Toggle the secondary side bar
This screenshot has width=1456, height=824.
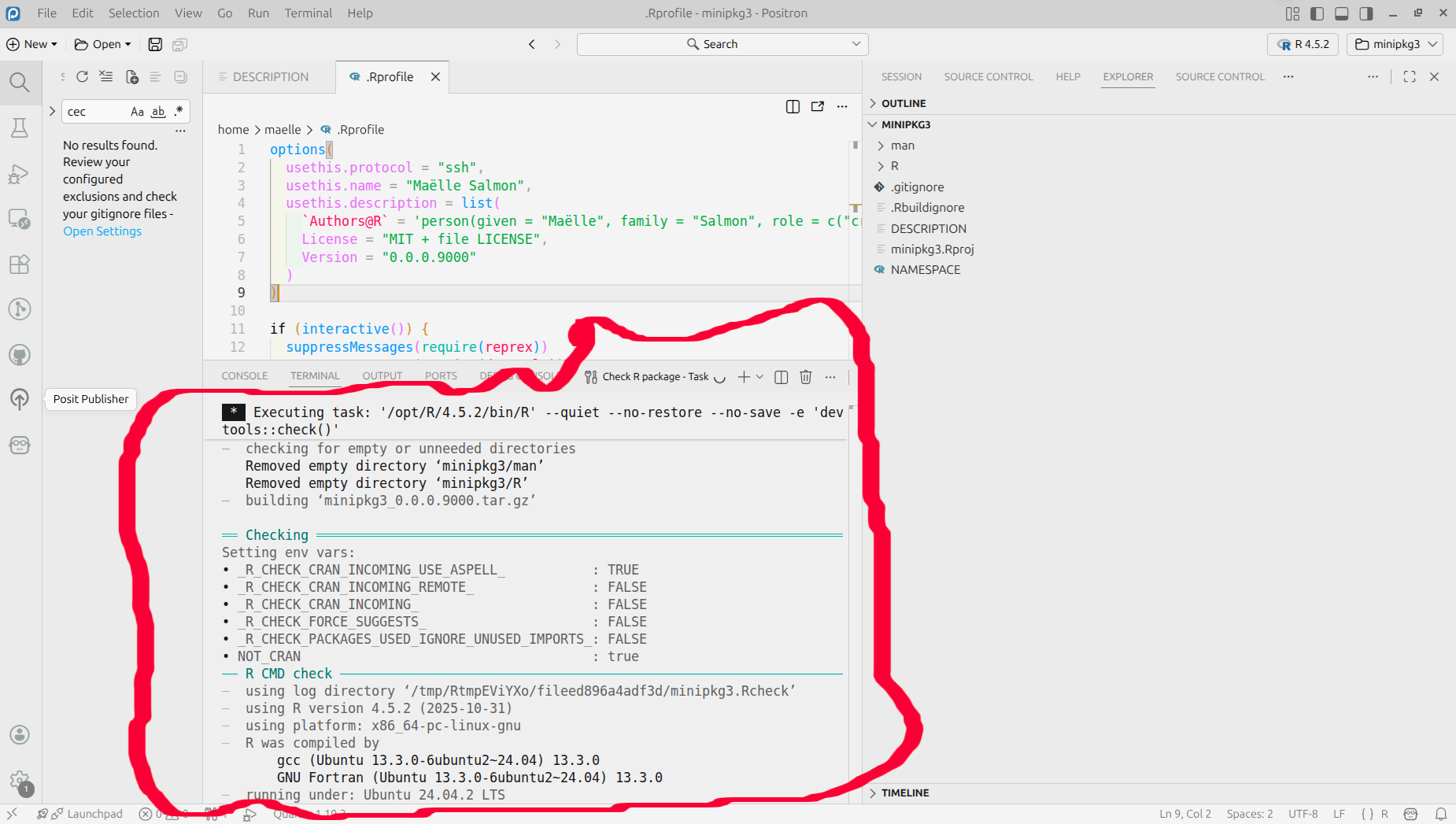[1366, 13]
